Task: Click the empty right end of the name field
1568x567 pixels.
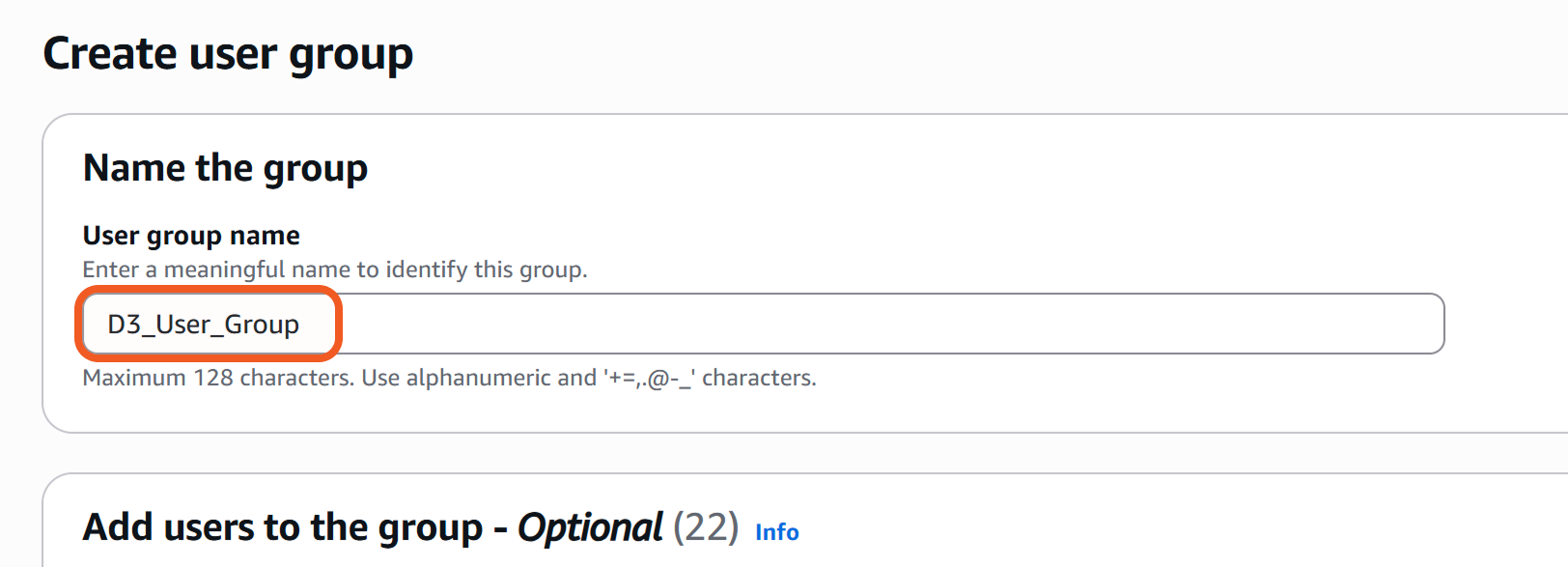Action: point(1352,325)
